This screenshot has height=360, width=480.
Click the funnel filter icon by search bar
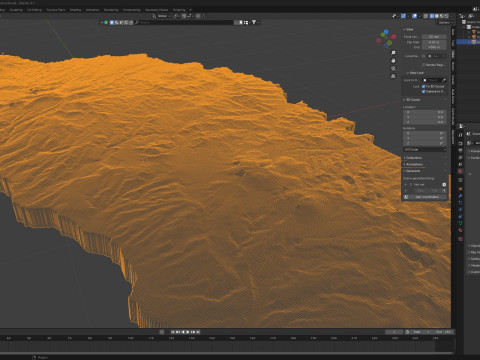tap(254, 22)
